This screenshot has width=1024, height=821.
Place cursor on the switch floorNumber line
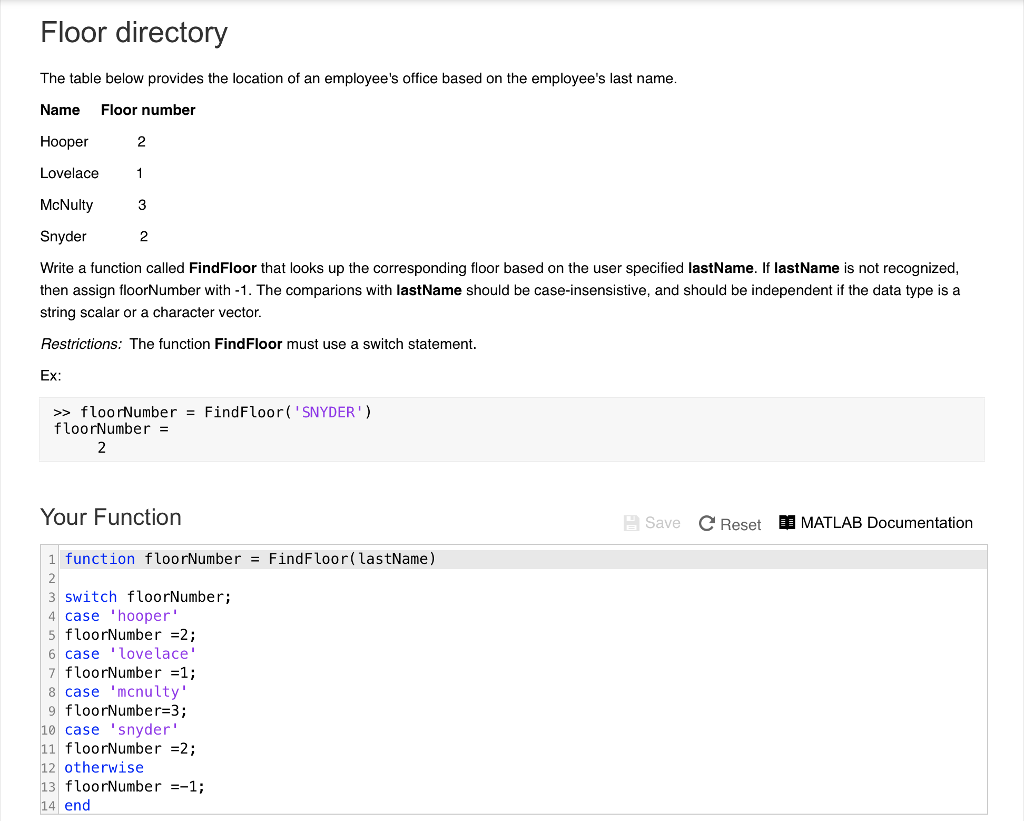point(147,597)
